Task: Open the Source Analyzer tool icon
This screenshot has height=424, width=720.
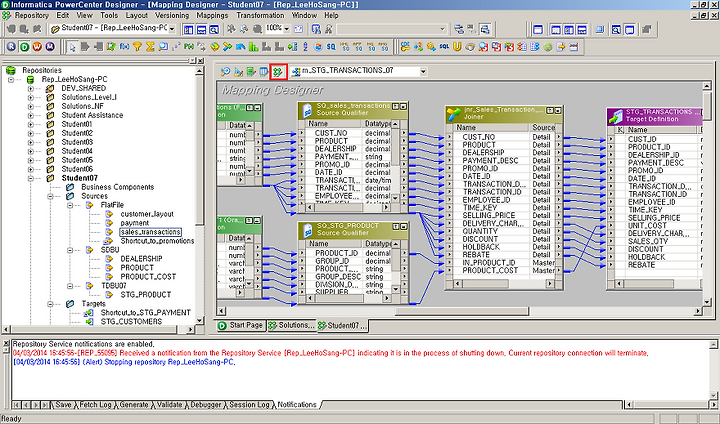Action: point(225,72)
